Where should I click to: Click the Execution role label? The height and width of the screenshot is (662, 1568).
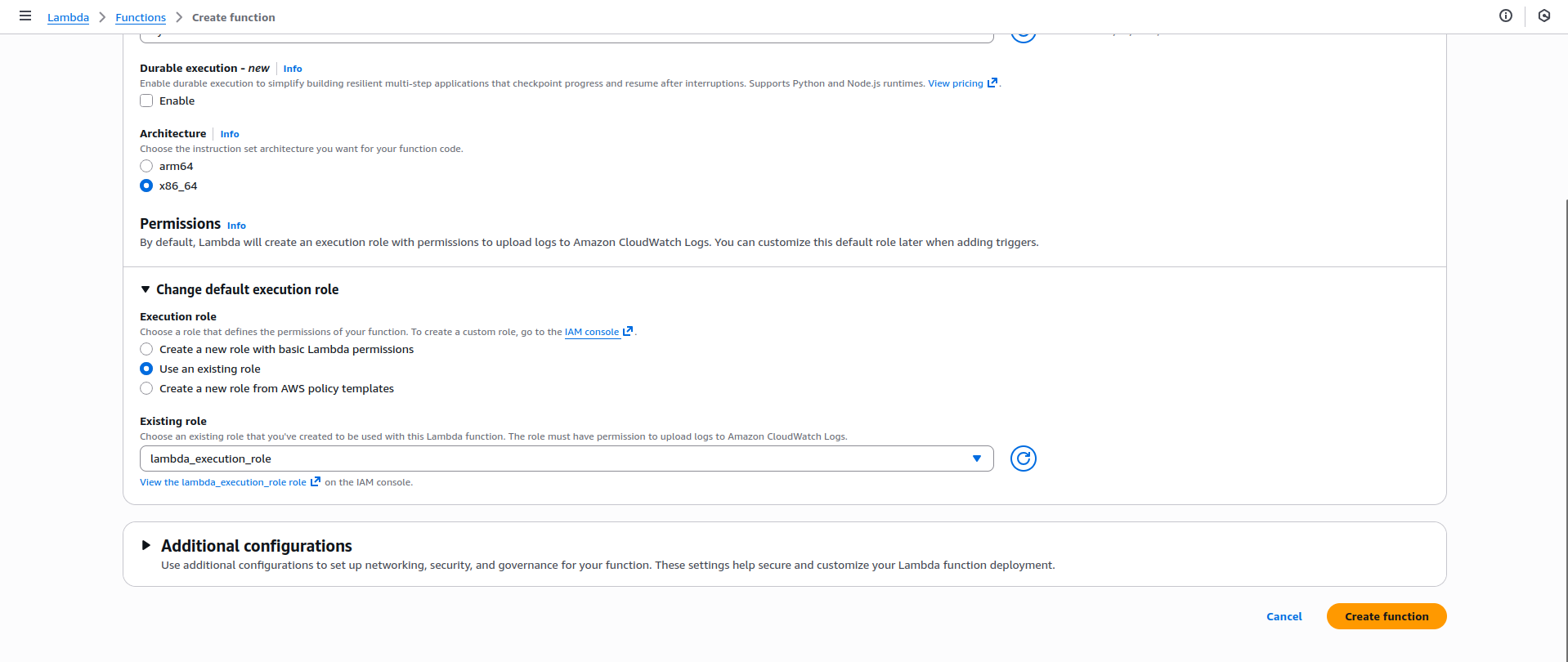[178, 316]
